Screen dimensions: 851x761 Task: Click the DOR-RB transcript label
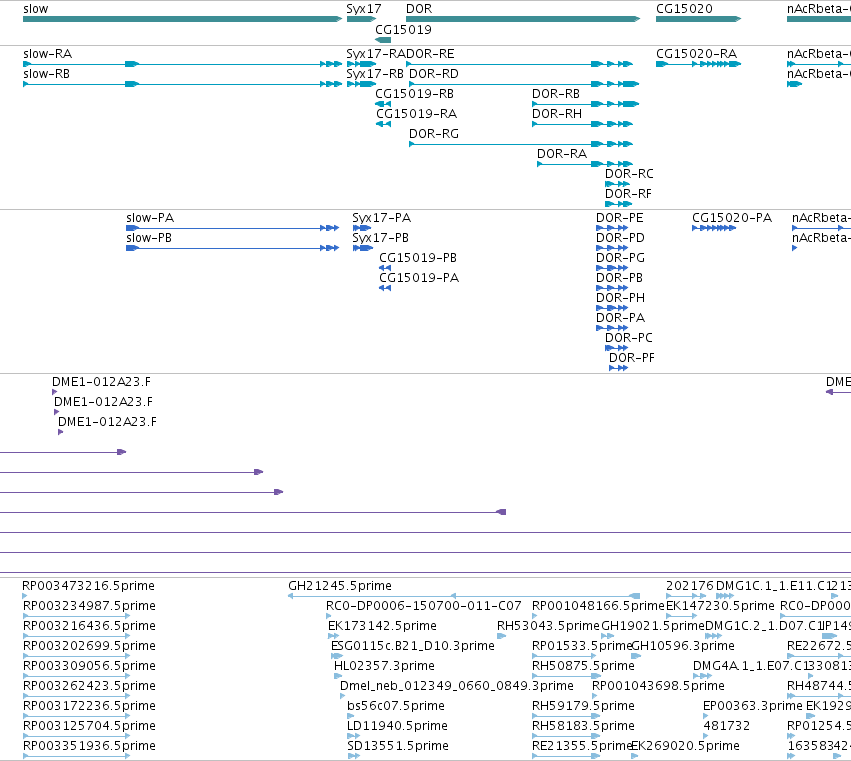[556, 94]
